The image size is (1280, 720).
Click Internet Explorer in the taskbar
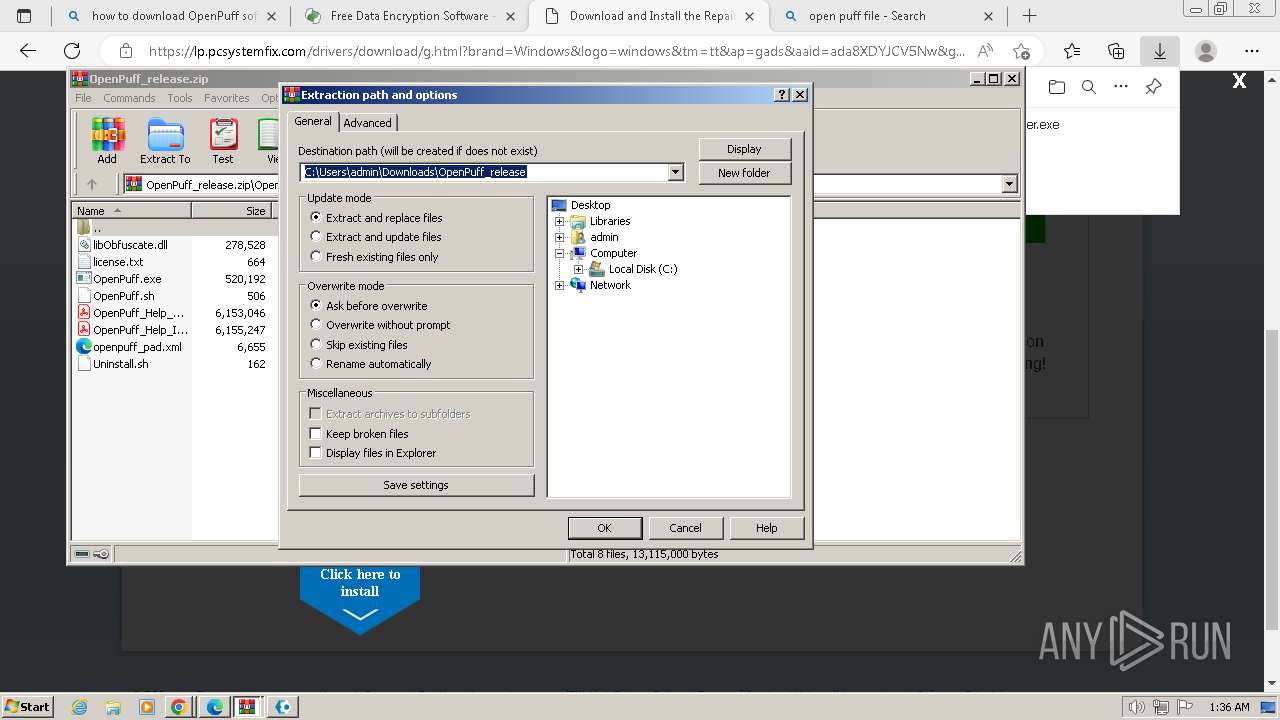79,707
